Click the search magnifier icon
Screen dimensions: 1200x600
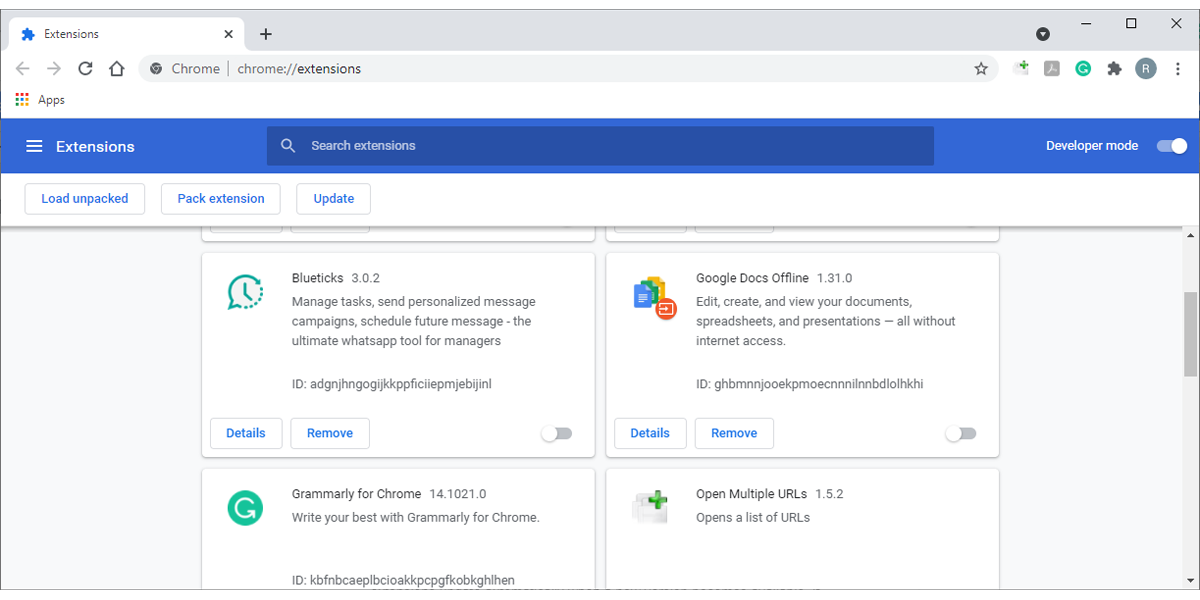288,146
